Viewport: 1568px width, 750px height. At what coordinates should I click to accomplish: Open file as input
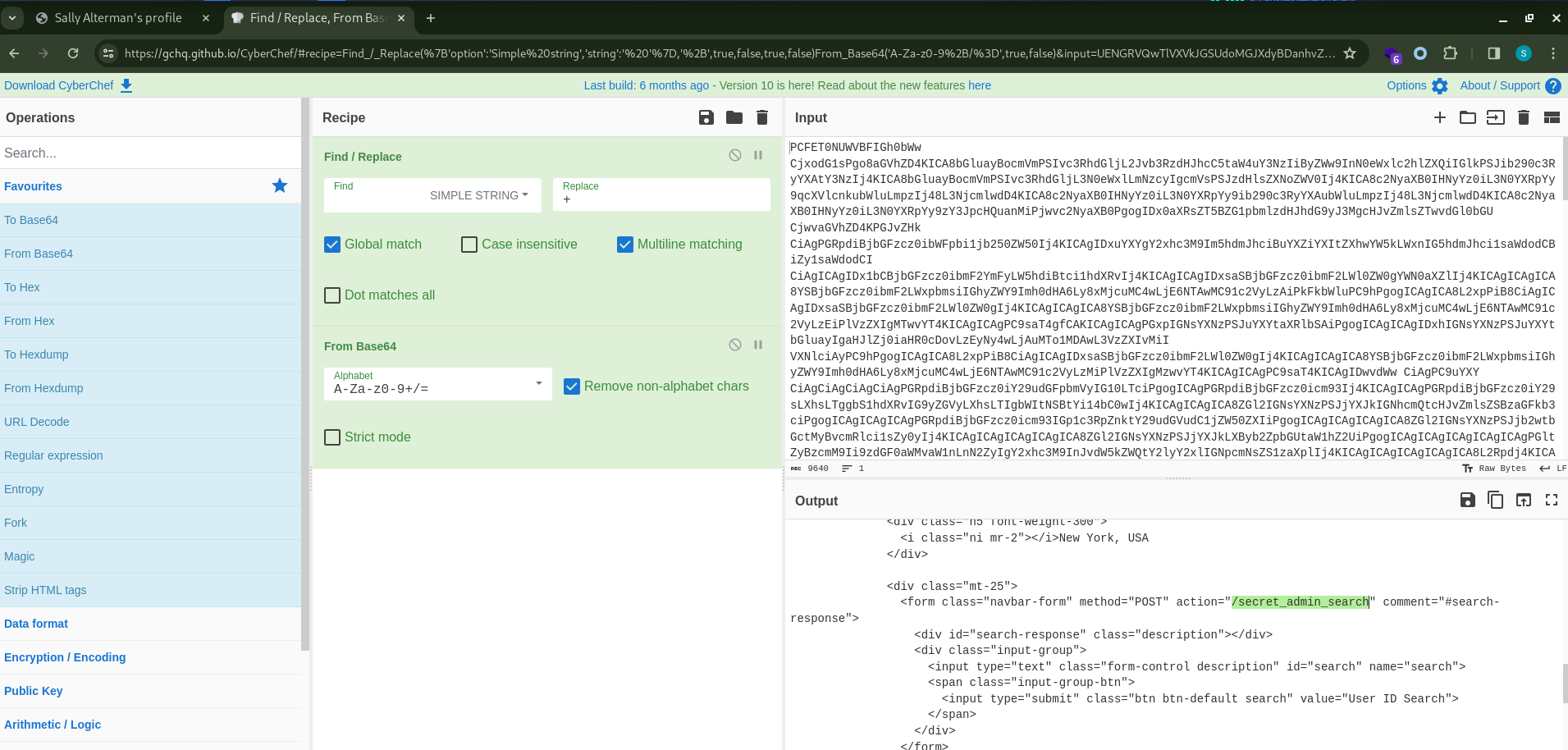(1496, 117)
